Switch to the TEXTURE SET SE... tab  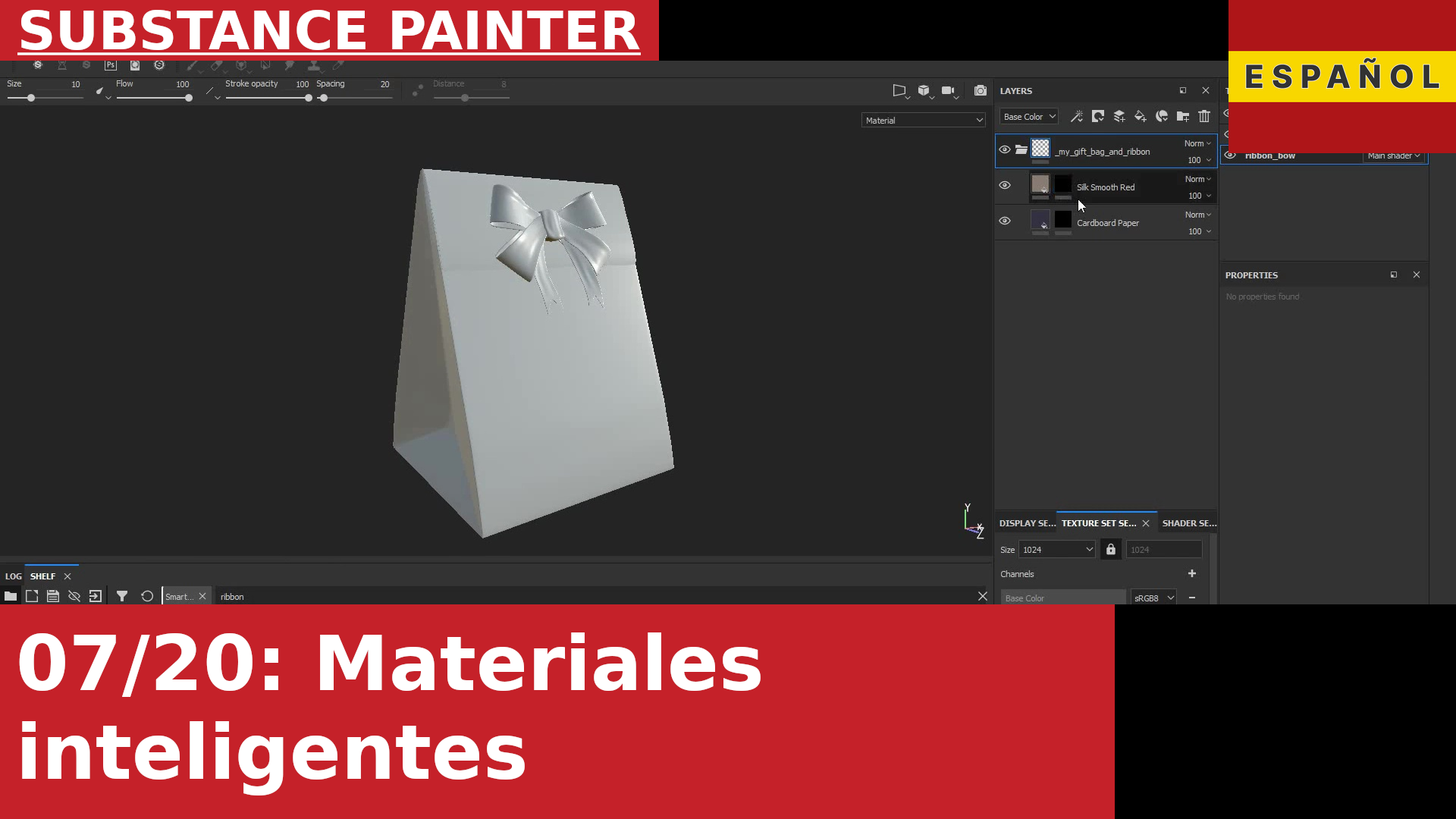click(1098, 523)
